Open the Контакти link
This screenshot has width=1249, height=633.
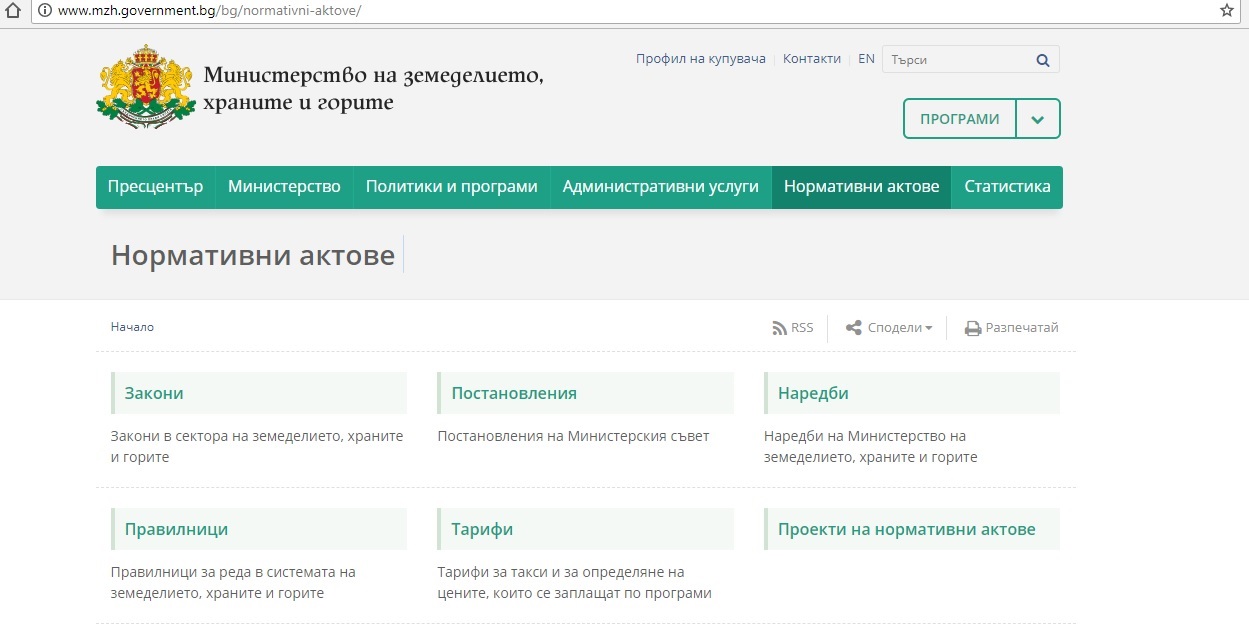click(x=812, y=59)
